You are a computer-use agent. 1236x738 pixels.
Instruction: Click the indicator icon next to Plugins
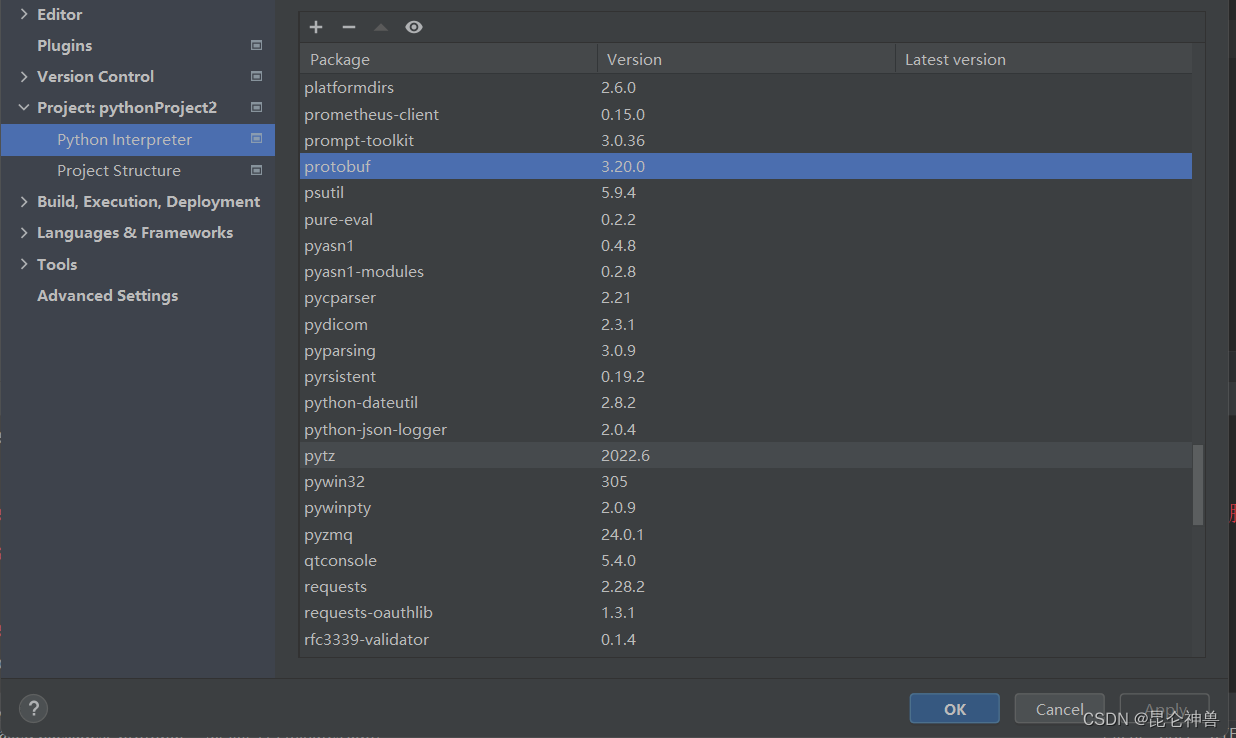pos(256,45)
